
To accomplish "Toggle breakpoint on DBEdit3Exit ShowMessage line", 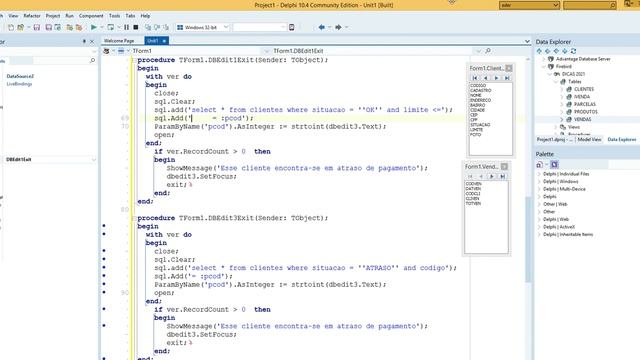I will pyautogui.click(x=104, y=326).
